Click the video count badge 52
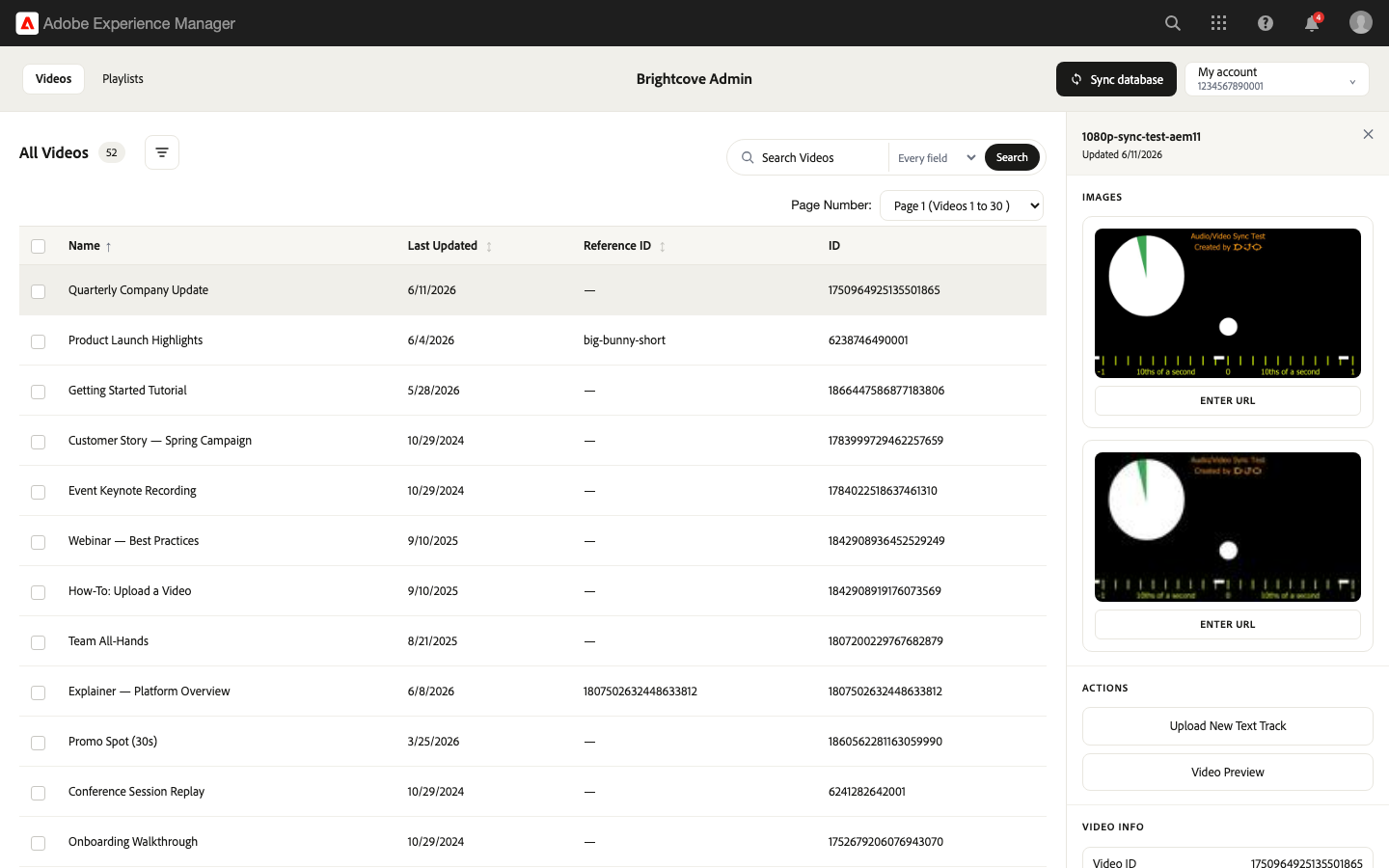Image resolution: width=1389 pixels, height=868 pixels. point(112,152)
